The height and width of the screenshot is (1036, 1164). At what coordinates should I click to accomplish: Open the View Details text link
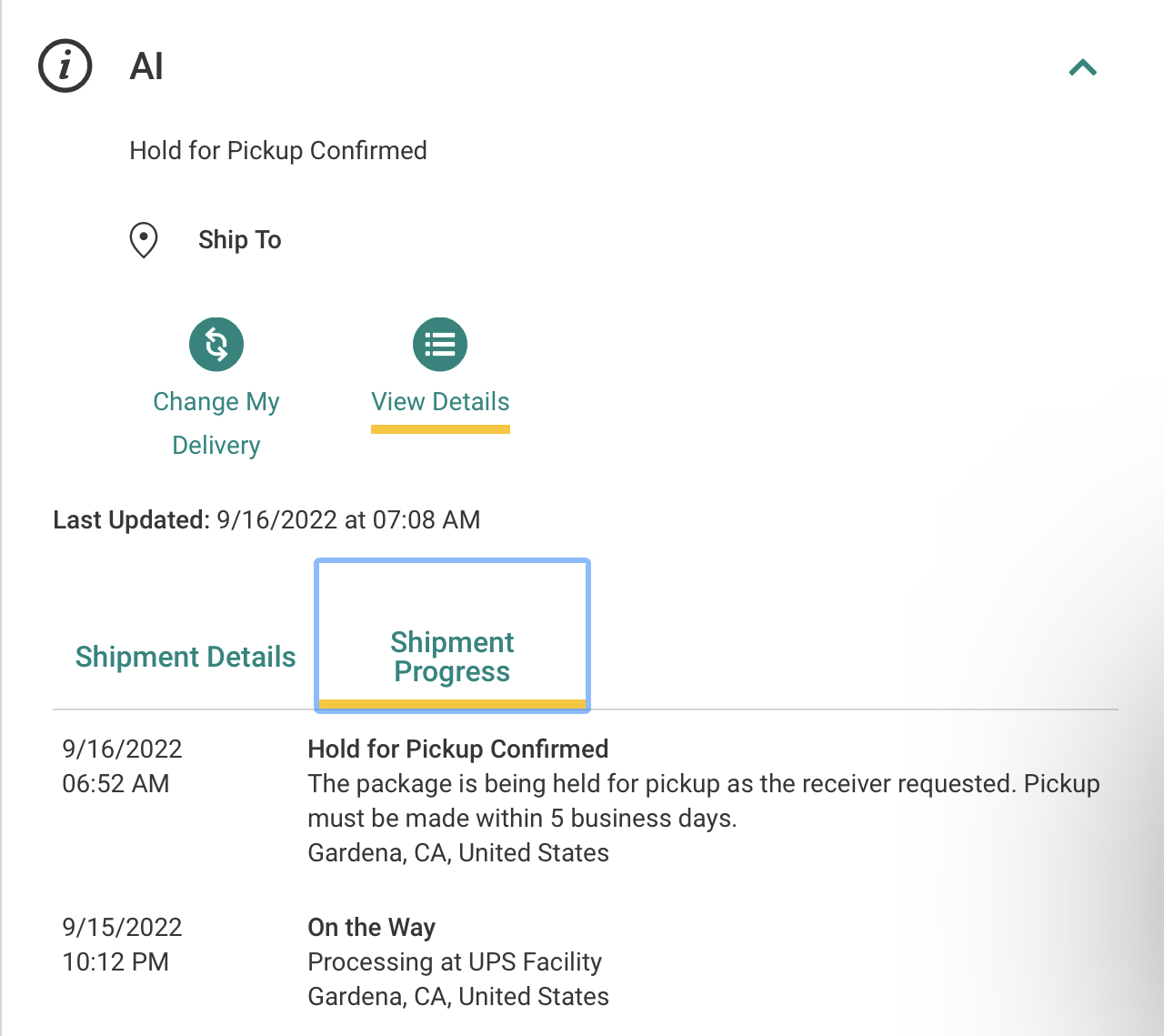coord(440,402)
